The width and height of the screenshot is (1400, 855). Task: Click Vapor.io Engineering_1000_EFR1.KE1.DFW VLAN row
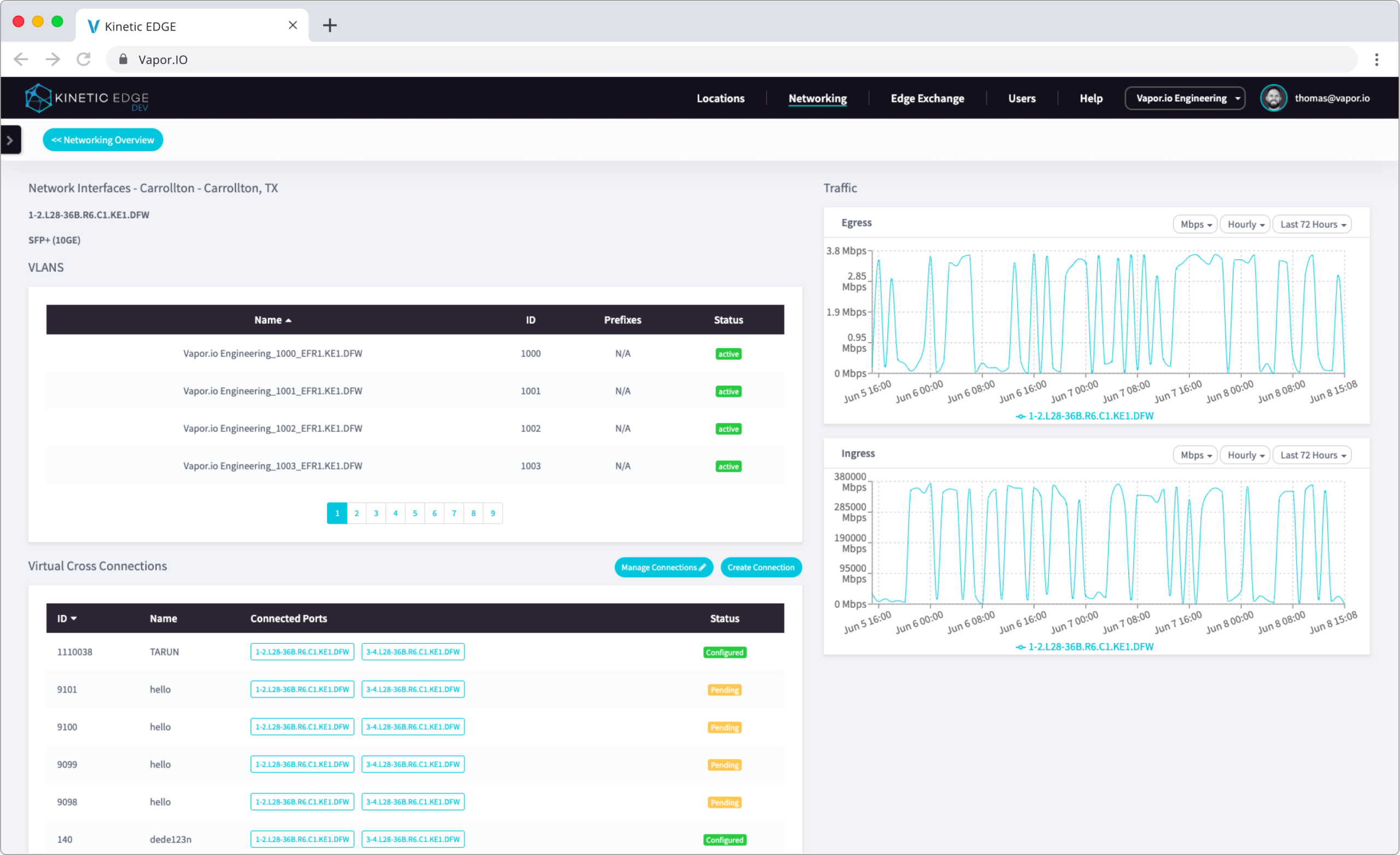[x=415, y=353]
